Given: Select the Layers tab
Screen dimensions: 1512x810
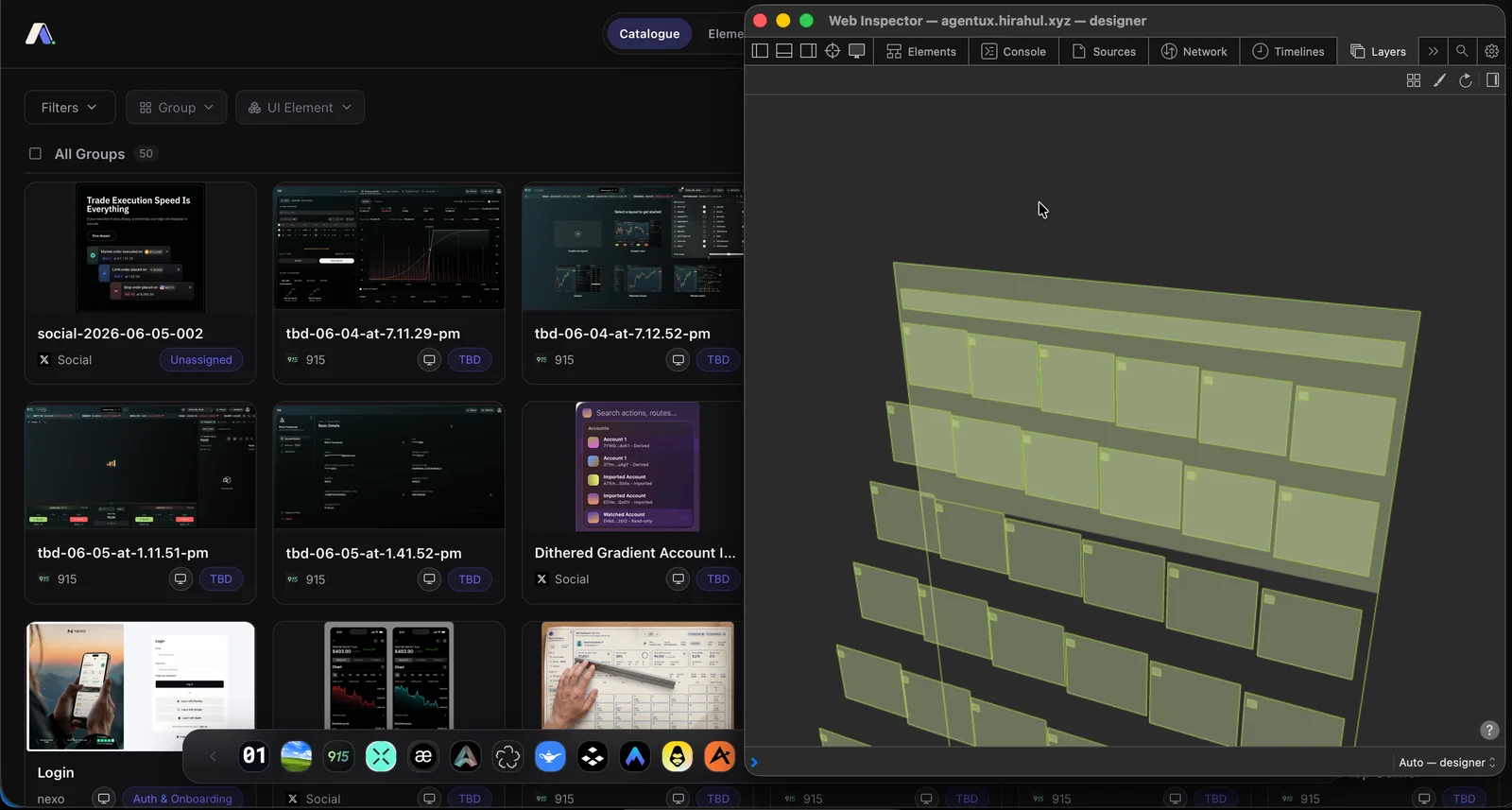Looking at the screenshot, I should [x=1379, y=51].
